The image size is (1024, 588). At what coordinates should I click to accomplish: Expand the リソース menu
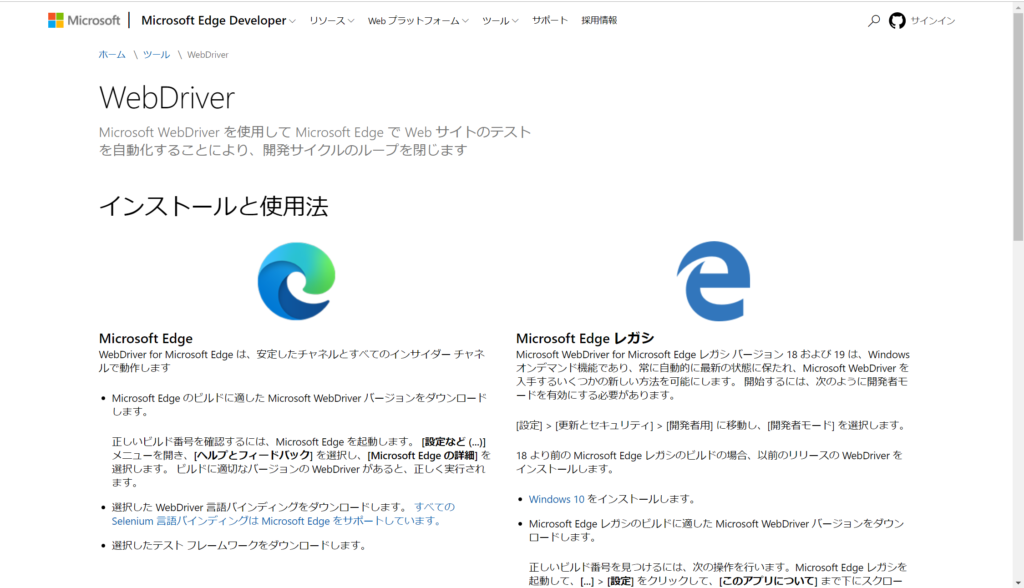[332, 21]
